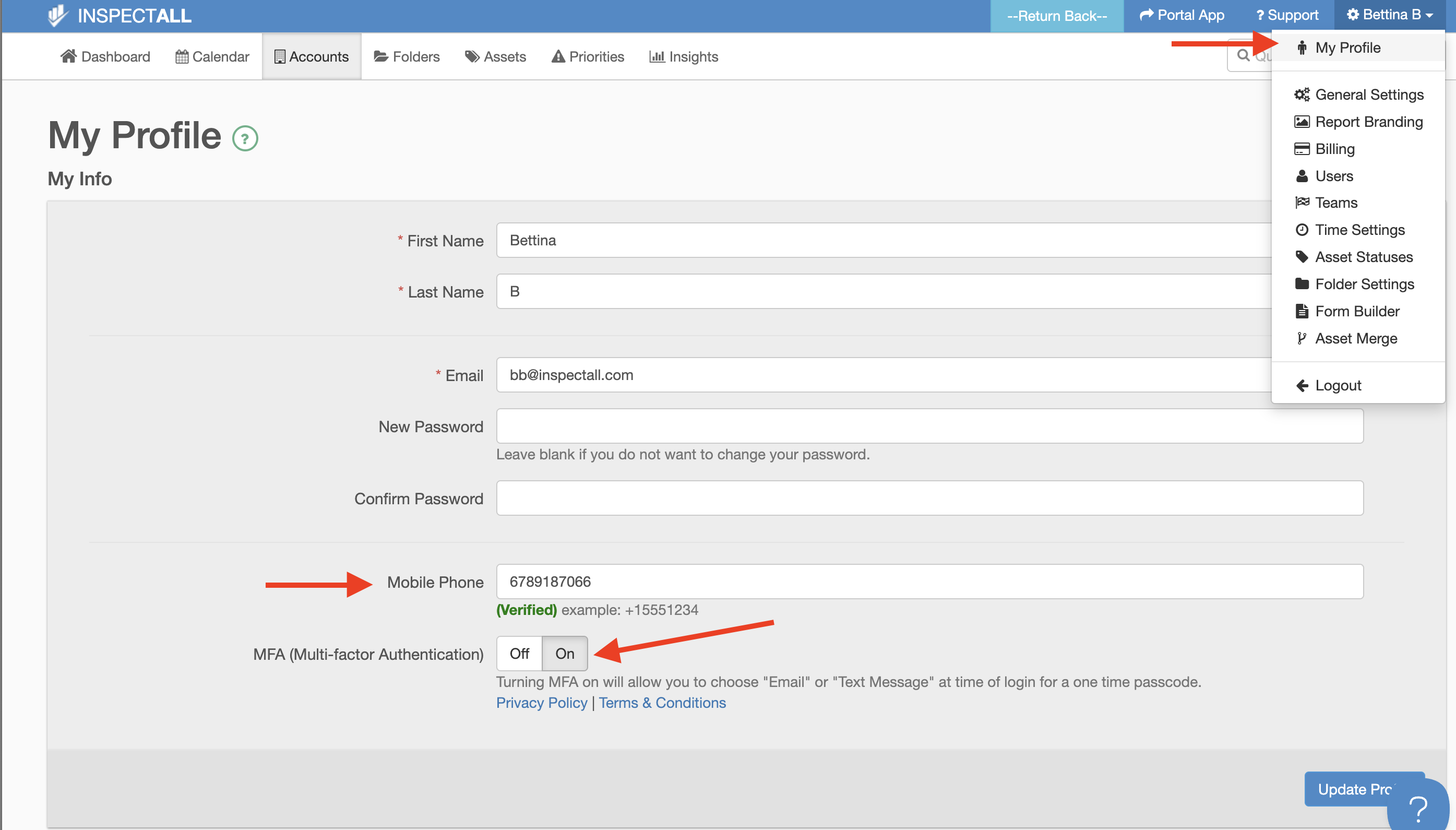Open Terms & Conditions link
The image size is (1456, 830).
click(662, 703)
